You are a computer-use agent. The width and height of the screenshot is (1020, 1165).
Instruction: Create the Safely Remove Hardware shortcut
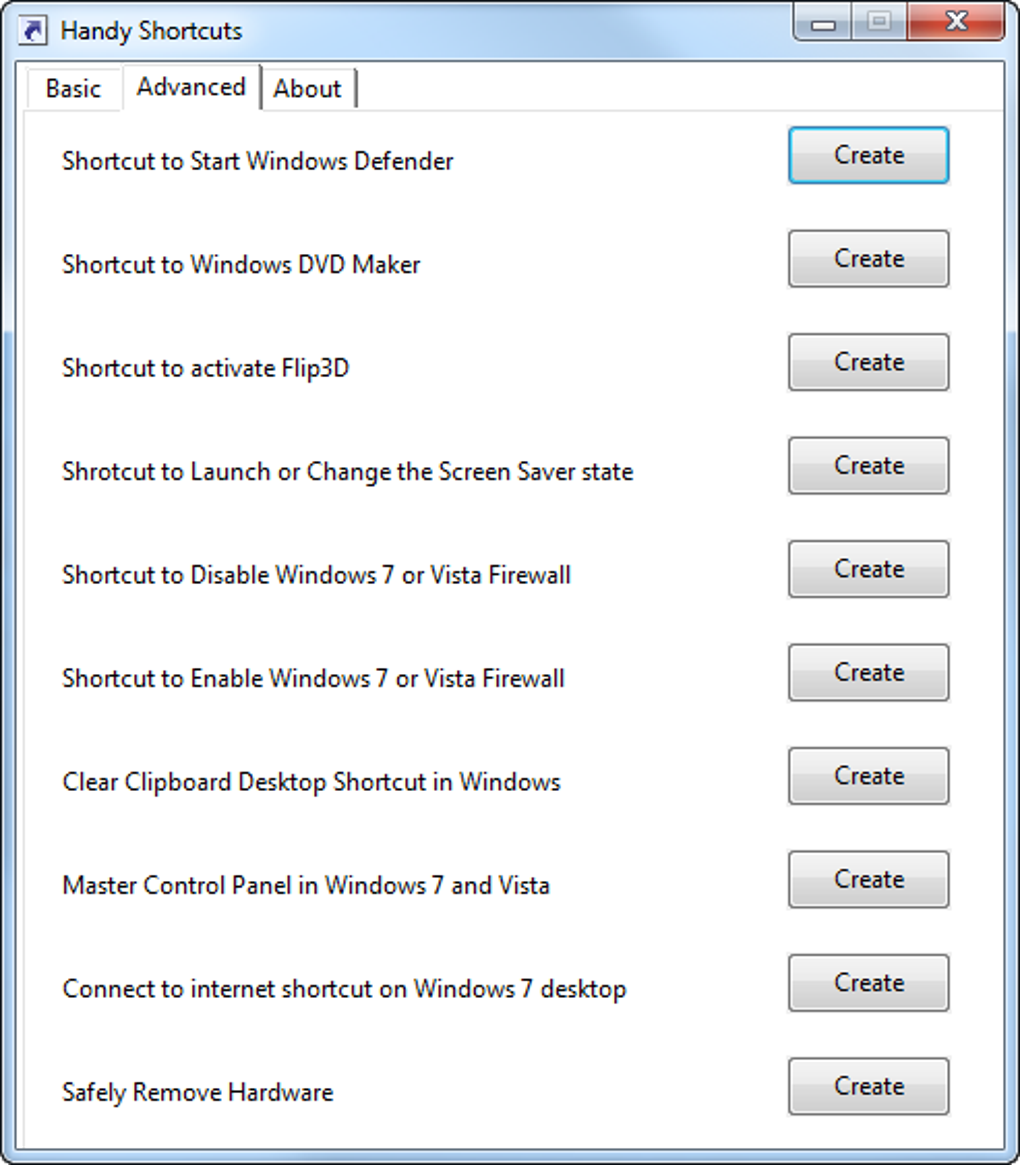click(868, 1087)
